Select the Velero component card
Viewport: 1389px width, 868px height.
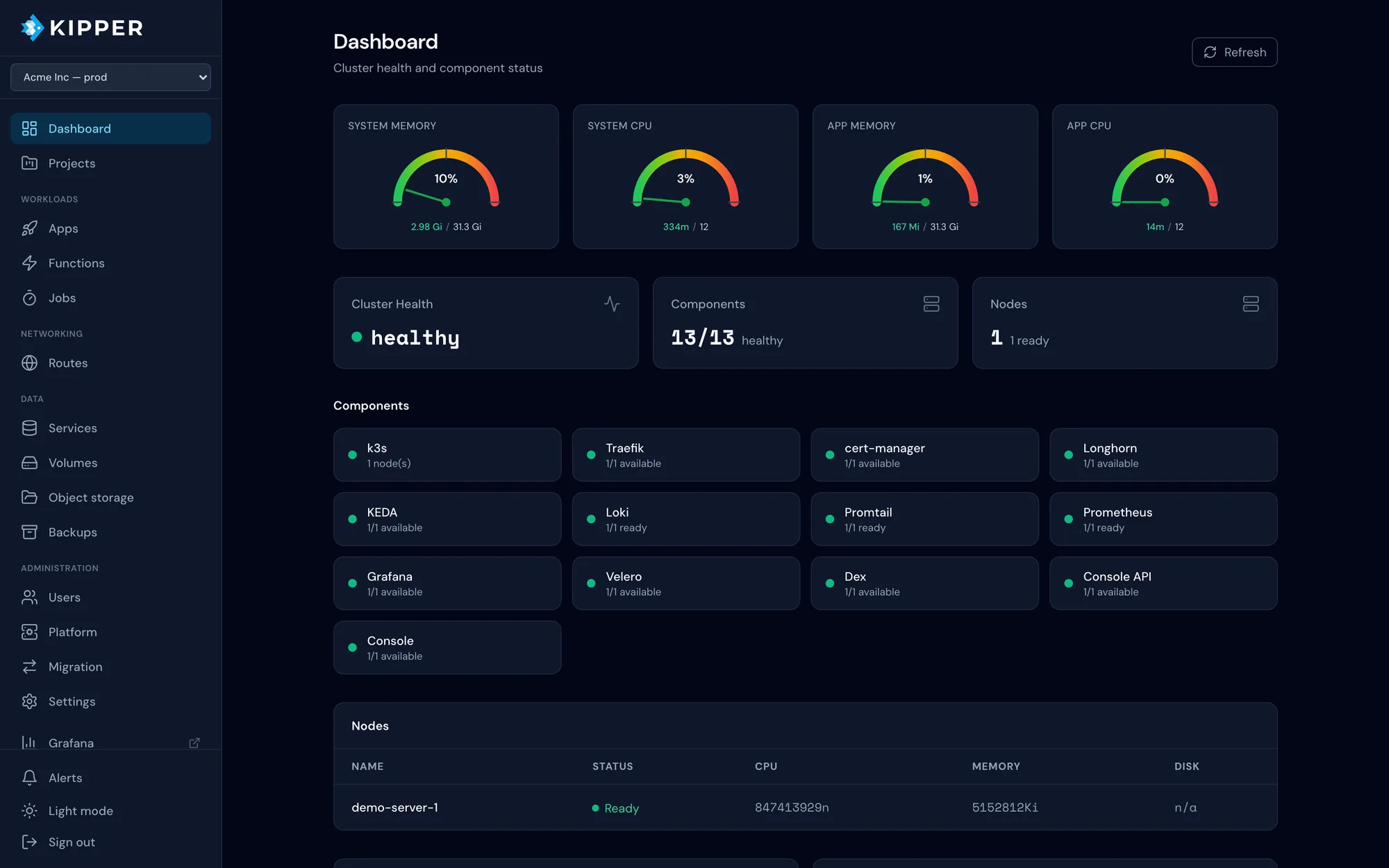coord(686,583)
